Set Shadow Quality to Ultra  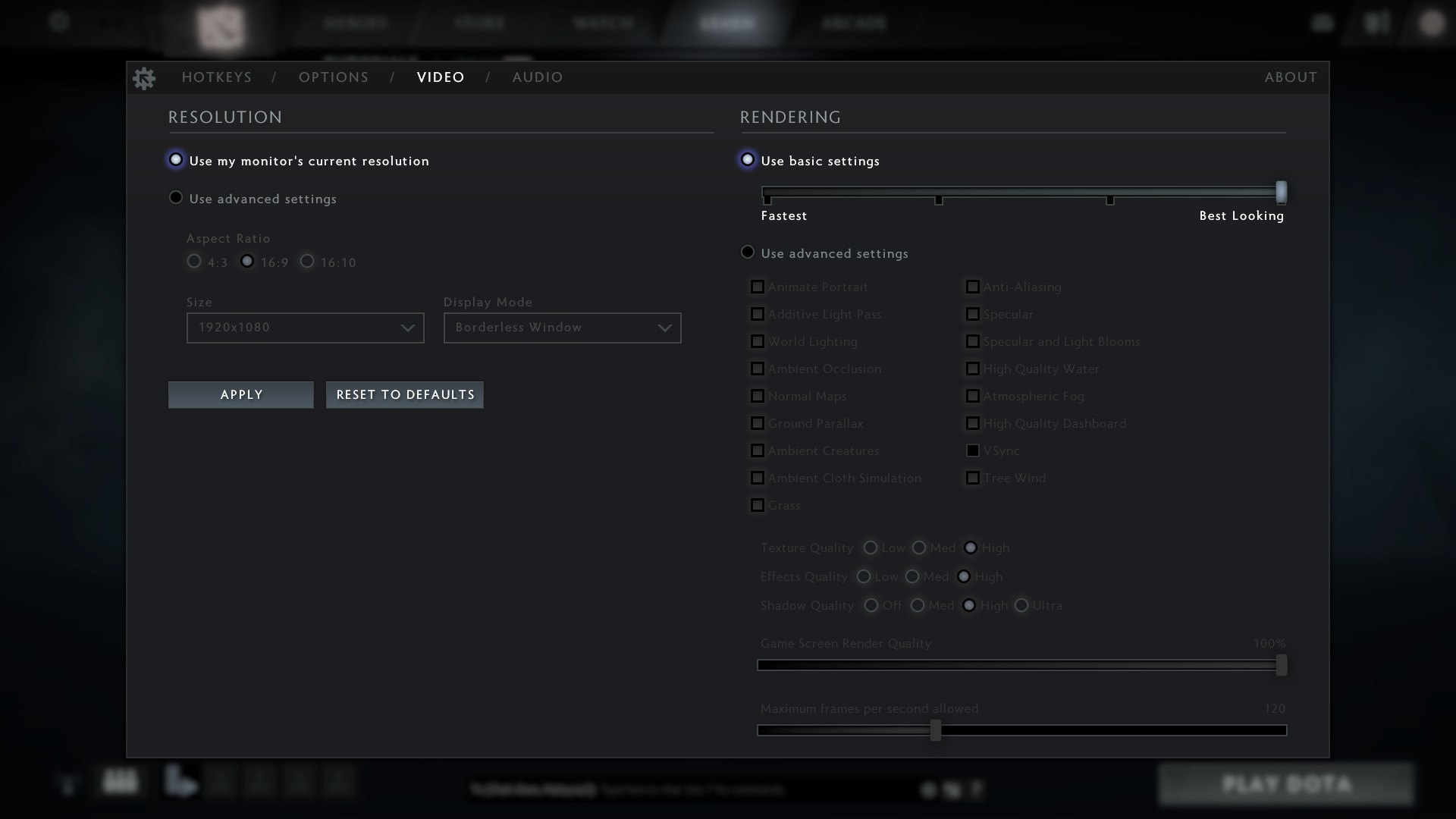click(1021, 606)
